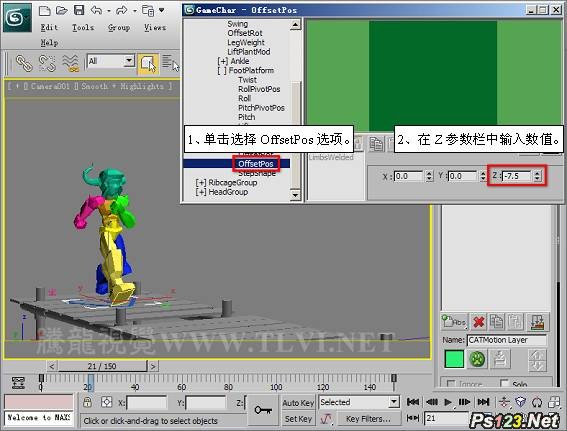The image size is (567, 431).
Task: Open the All selection filter dropdown
Action: click(x=129, y=61)
